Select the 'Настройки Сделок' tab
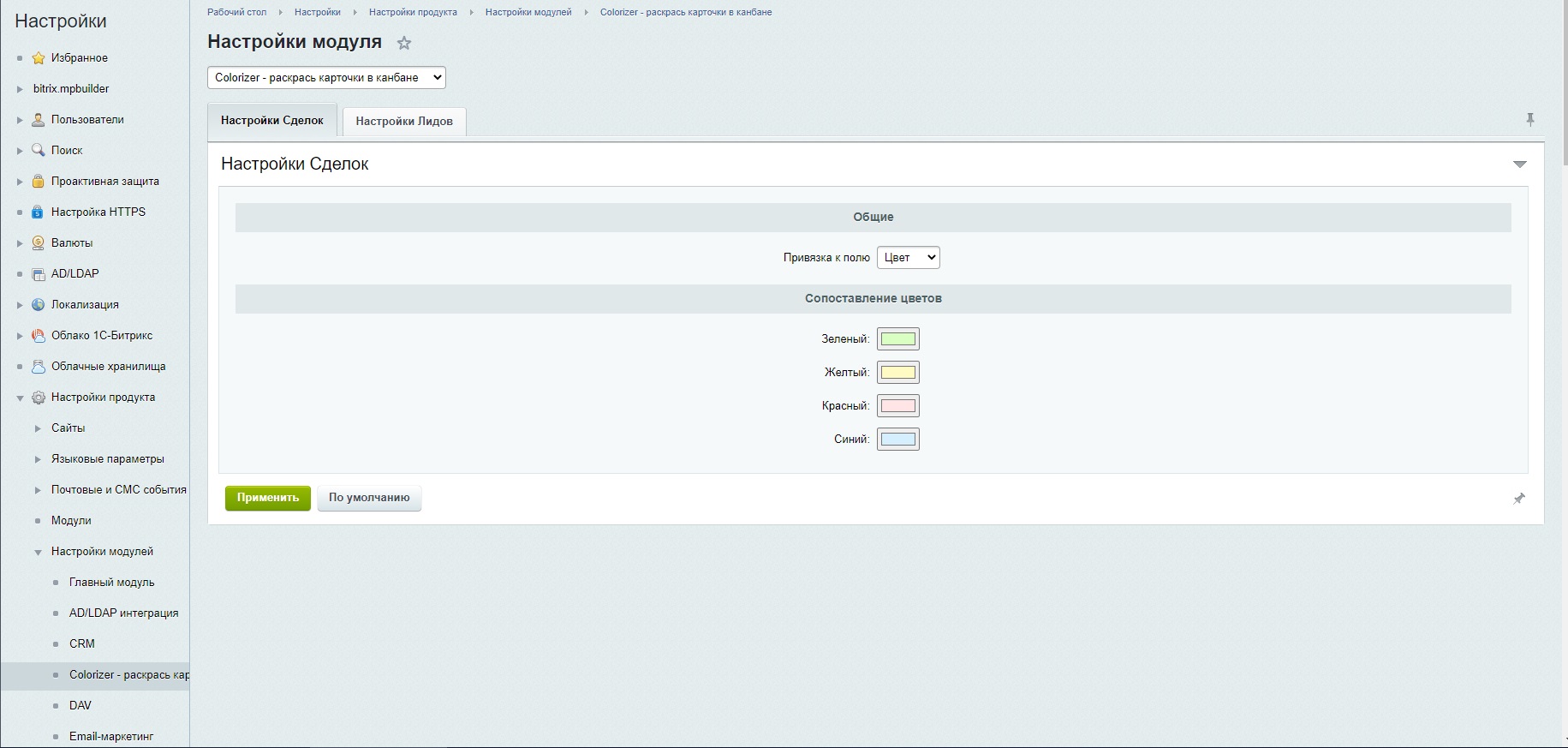 tap(272, 121)
